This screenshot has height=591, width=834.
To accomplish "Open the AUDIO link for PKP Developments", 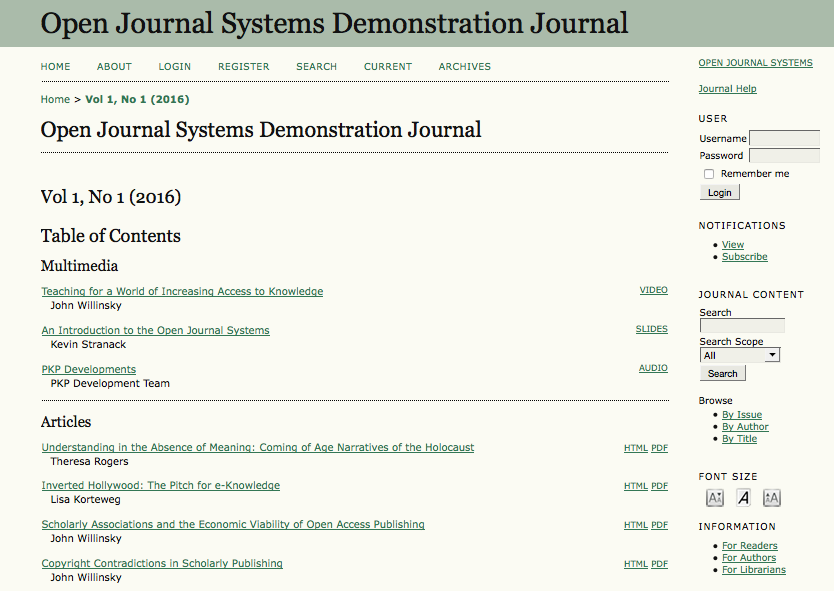I will [x=653, y=368].
